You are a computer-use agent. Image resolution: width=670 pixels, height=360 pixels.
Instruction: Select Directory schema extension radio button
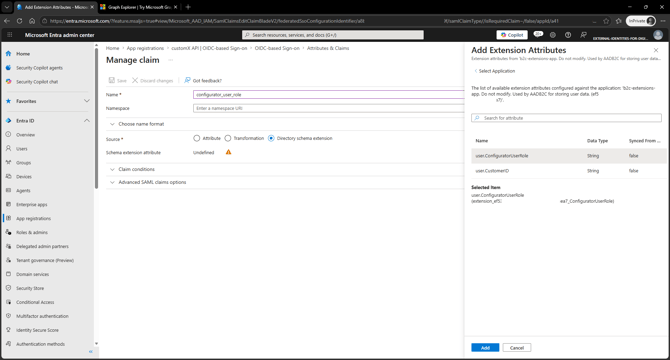pyautogui.click(x=271, y=138)
